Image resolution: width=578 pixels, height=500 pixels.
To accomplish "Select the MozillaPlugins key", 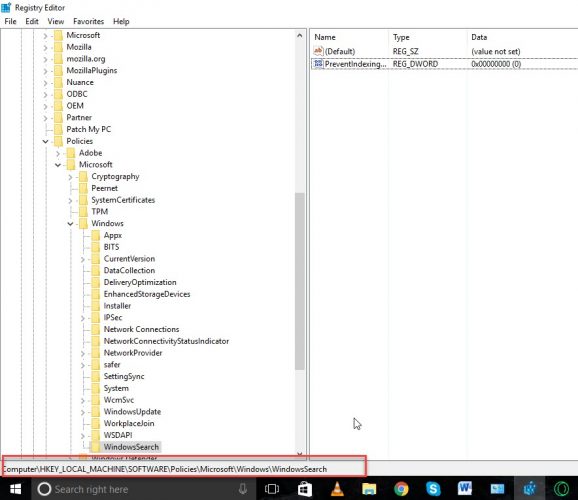I will pos(91,70).
